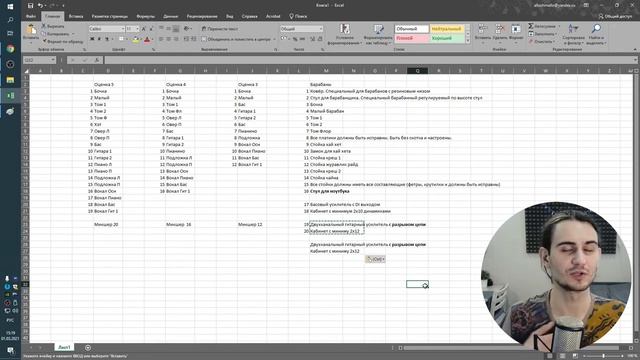The width and height of the screenshot is (640, 360).
Task: Click the cell borders icon
Action: (121, 39)
